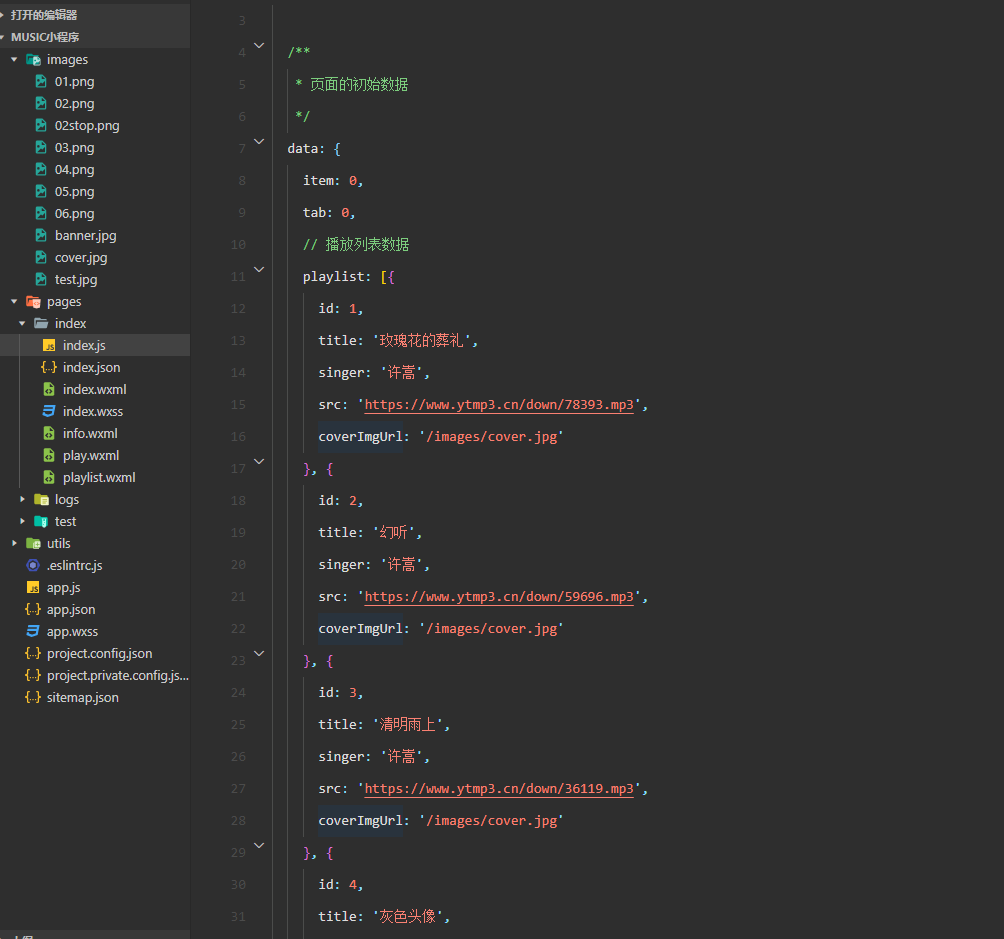This screenshot has height=939, width=1004.
Task: Fold the code block at line 23
Action: 259,653
